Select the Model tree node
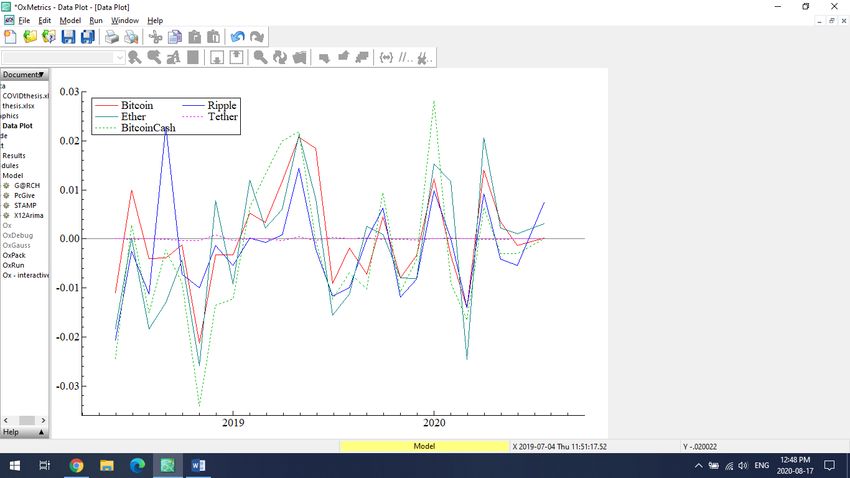850x478 pixels. click(x=12, y=176)
